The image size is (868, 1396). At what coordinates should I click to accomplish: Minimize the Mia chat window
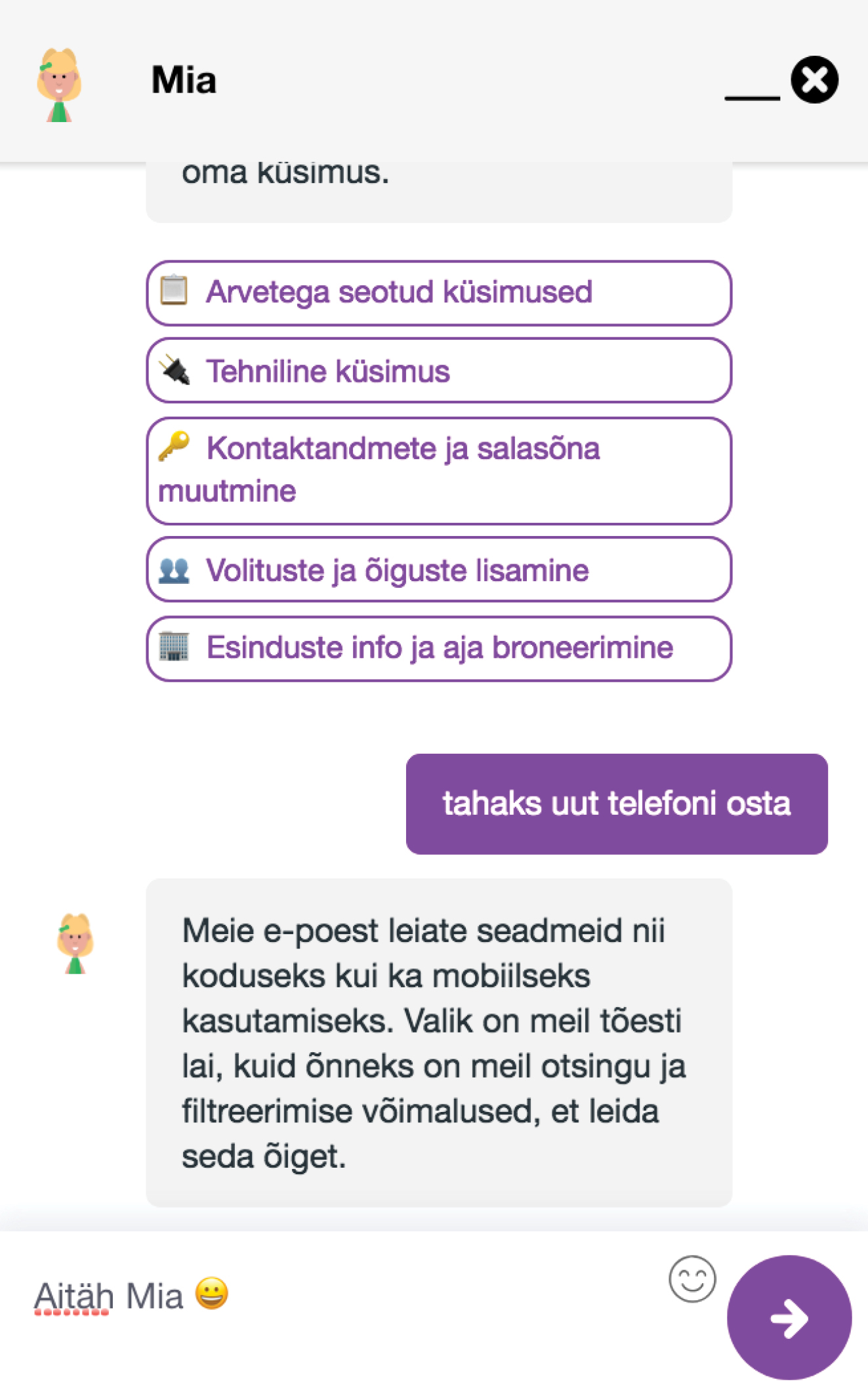[752, 97]
